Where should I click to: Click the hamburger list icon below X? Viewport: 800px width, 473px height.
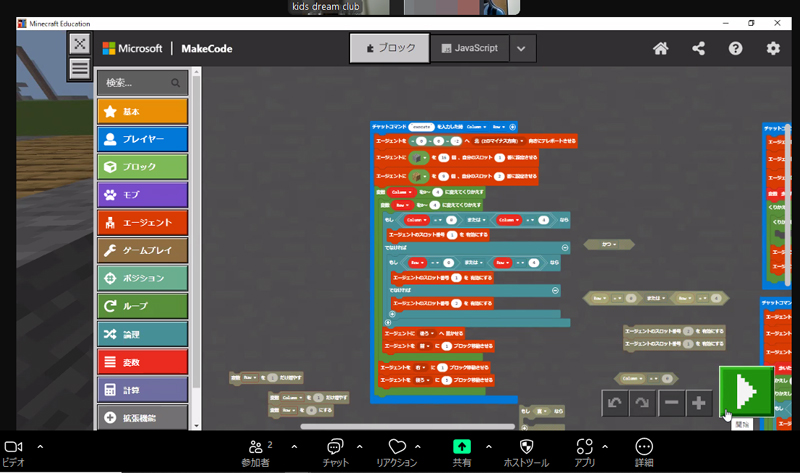pos(80,68)
